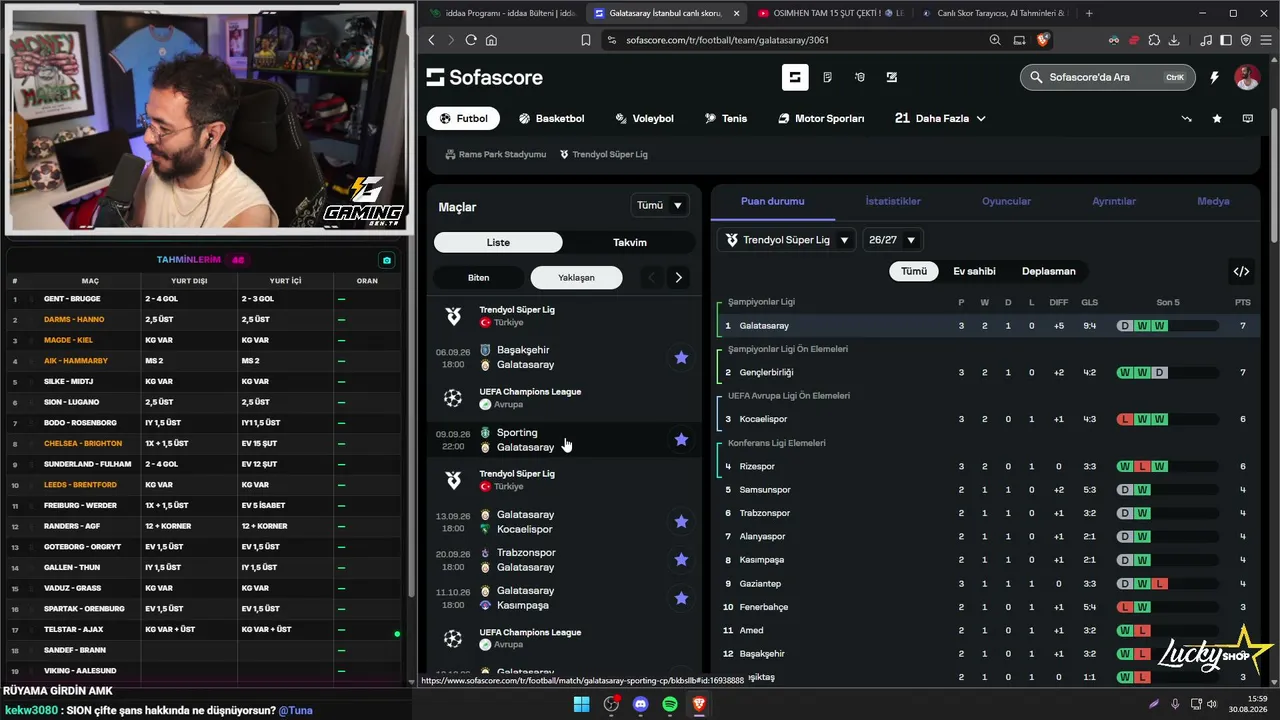The width and height of the screenshot is (1280, 720).
Task: Switch to the Medya tab
Action: click(1213, 201)
